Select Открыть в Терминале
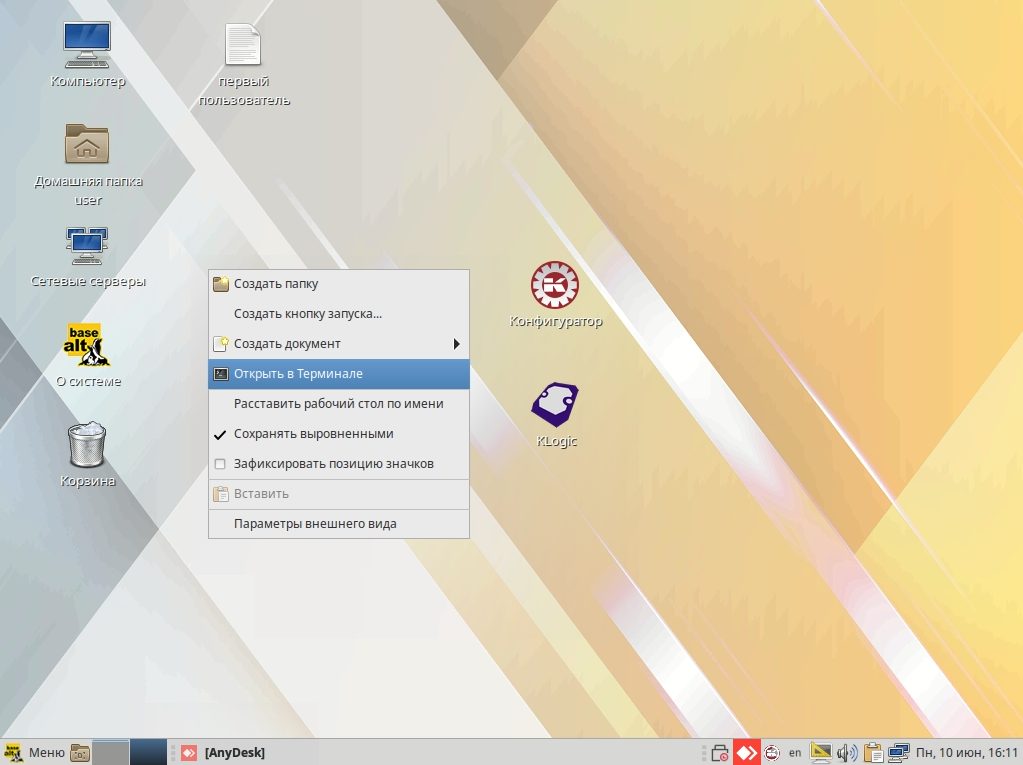Image resolution: width=1023 pixels, height=765 pixels. coord(298,374)
